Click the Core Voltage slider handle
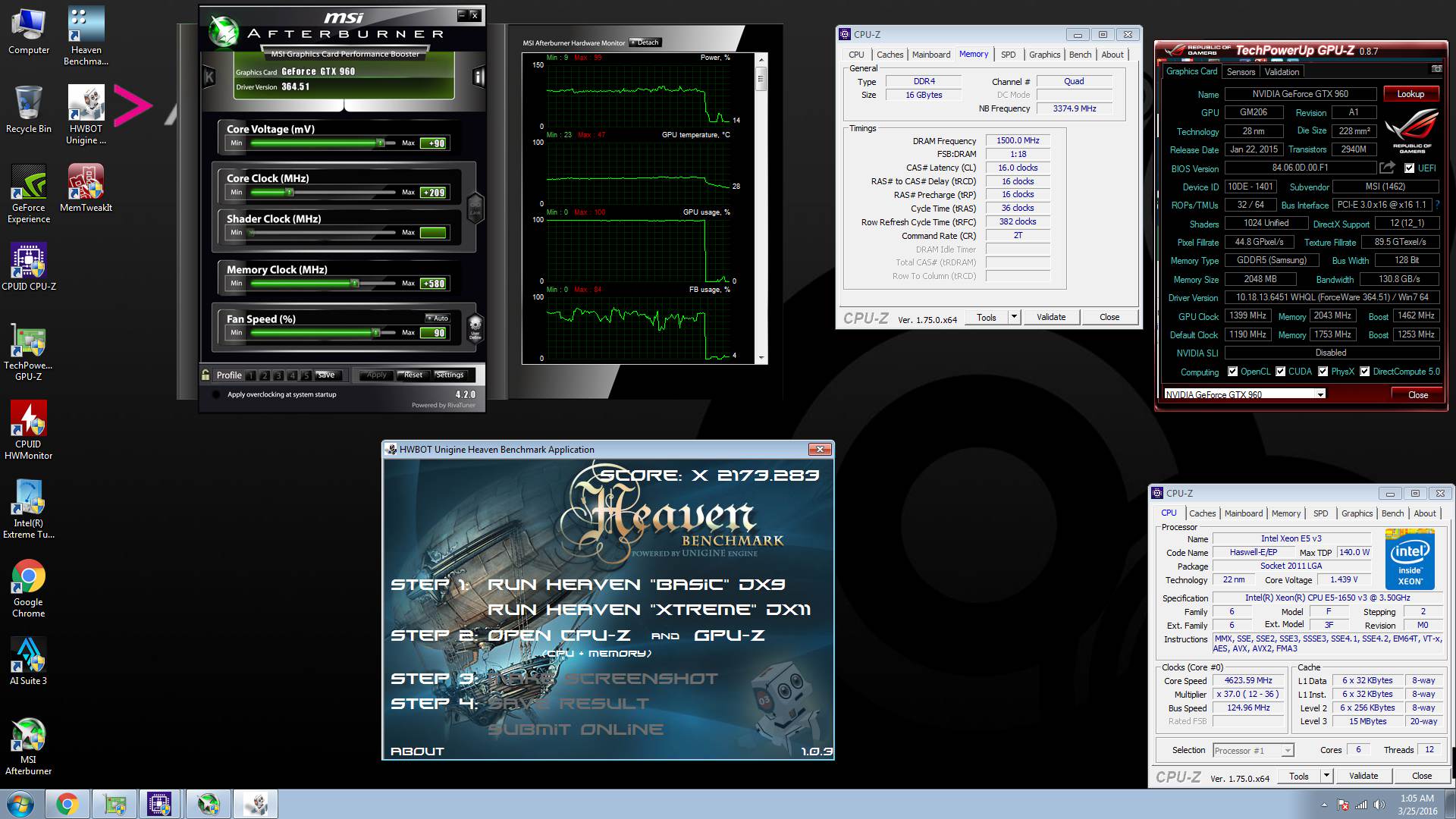This screenshot has height=819, width=1456. (381, 143)
